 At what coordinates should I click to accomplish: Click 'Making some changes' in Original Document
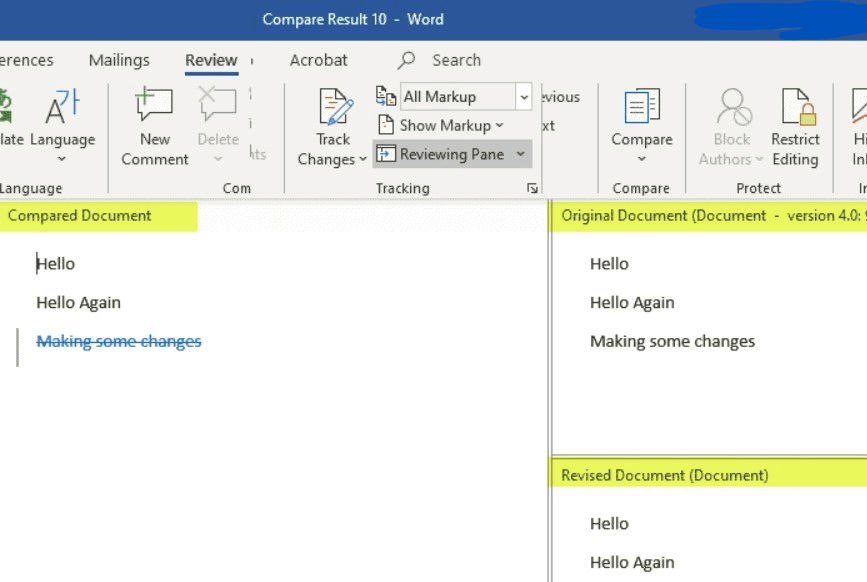coord(672,341)
